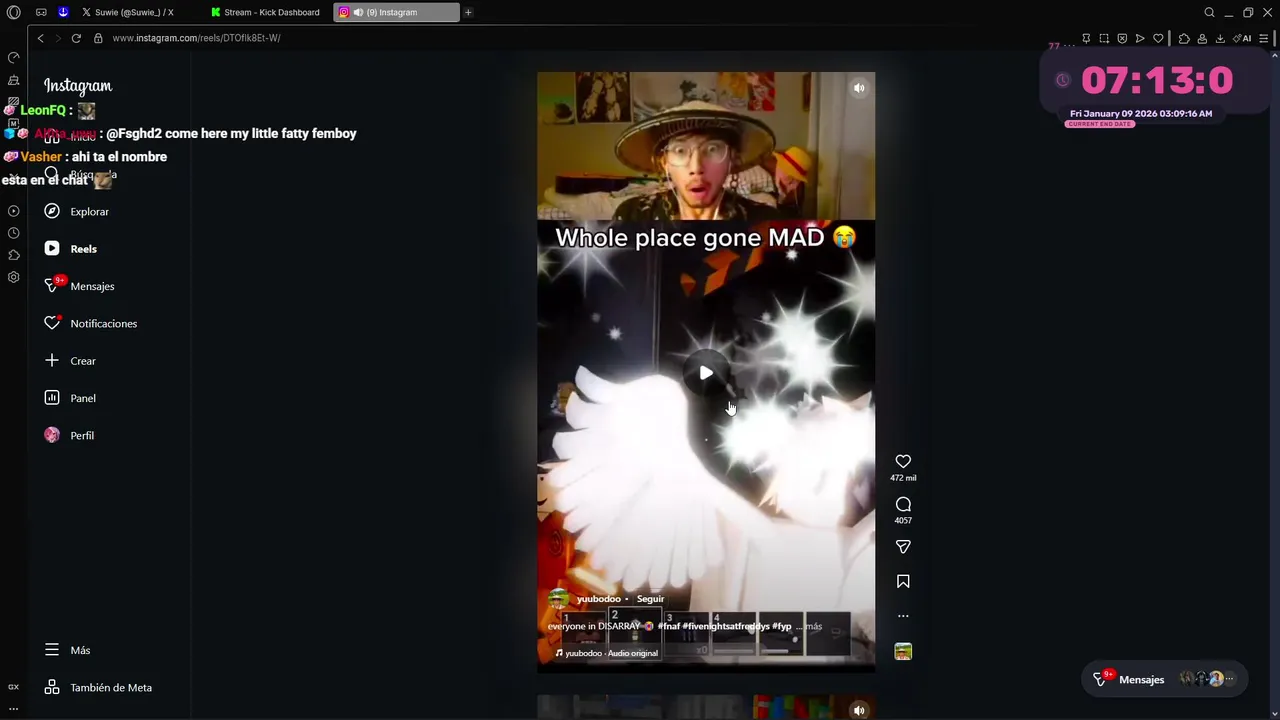
Task: Open browser tab search magnifier
Action: tap(1209, 12)
